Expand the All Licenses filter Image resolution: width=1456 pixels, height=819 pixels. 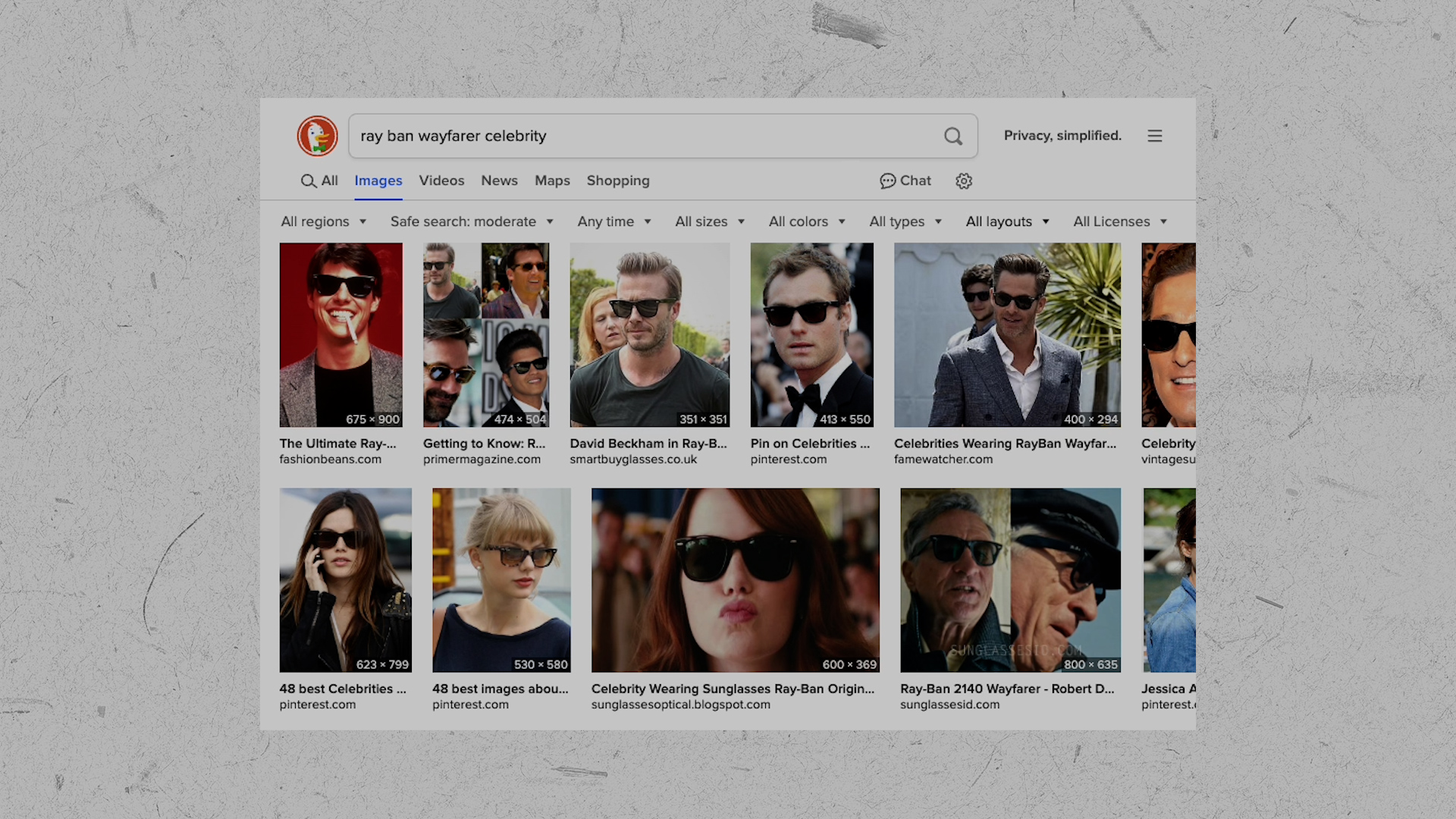coord(1120,221)
